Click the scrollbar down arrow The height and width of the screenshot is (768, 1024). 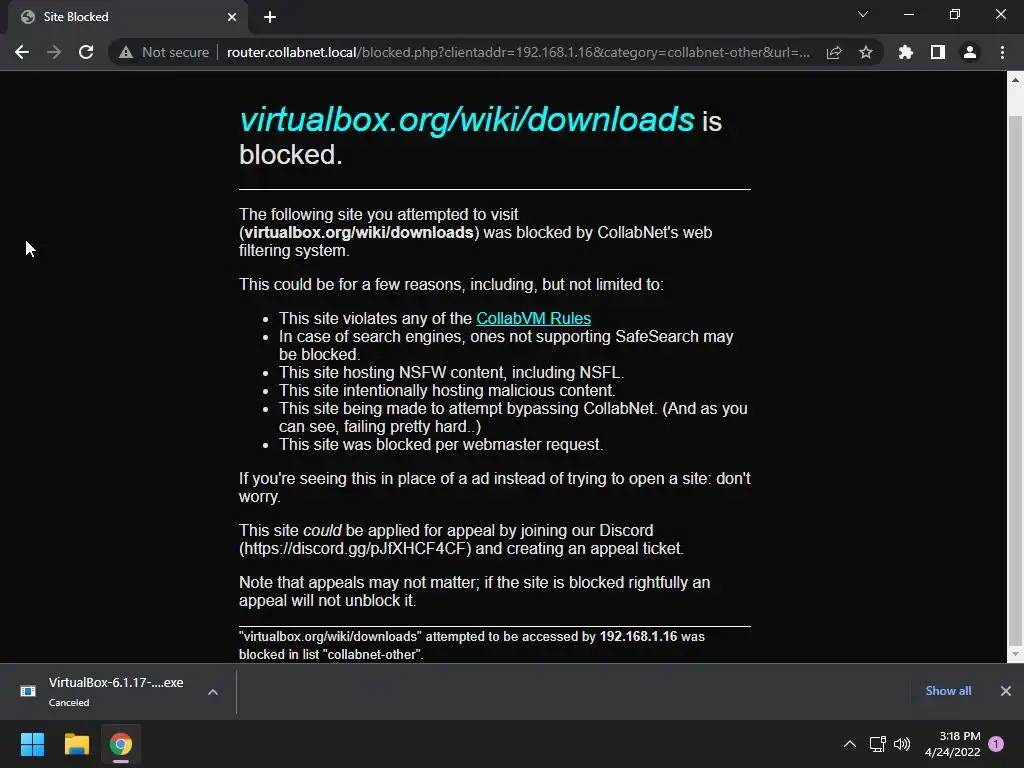(1015, 654)
